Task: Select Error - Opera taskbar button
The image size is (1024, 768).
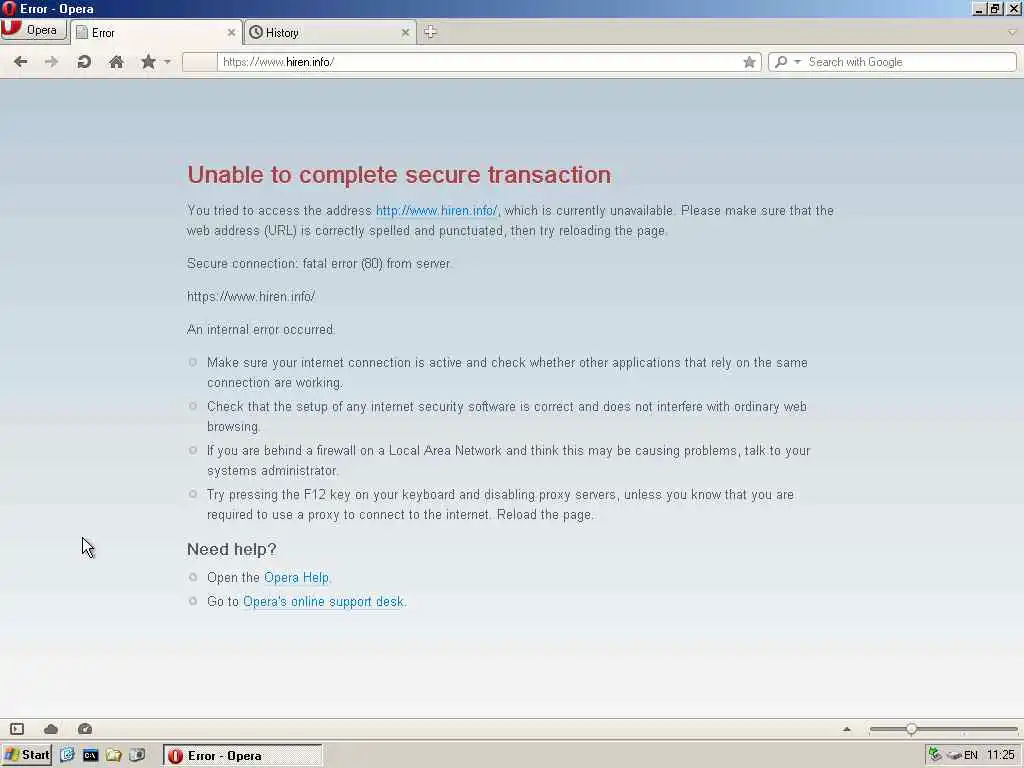Action: click(x=242, y=756)
